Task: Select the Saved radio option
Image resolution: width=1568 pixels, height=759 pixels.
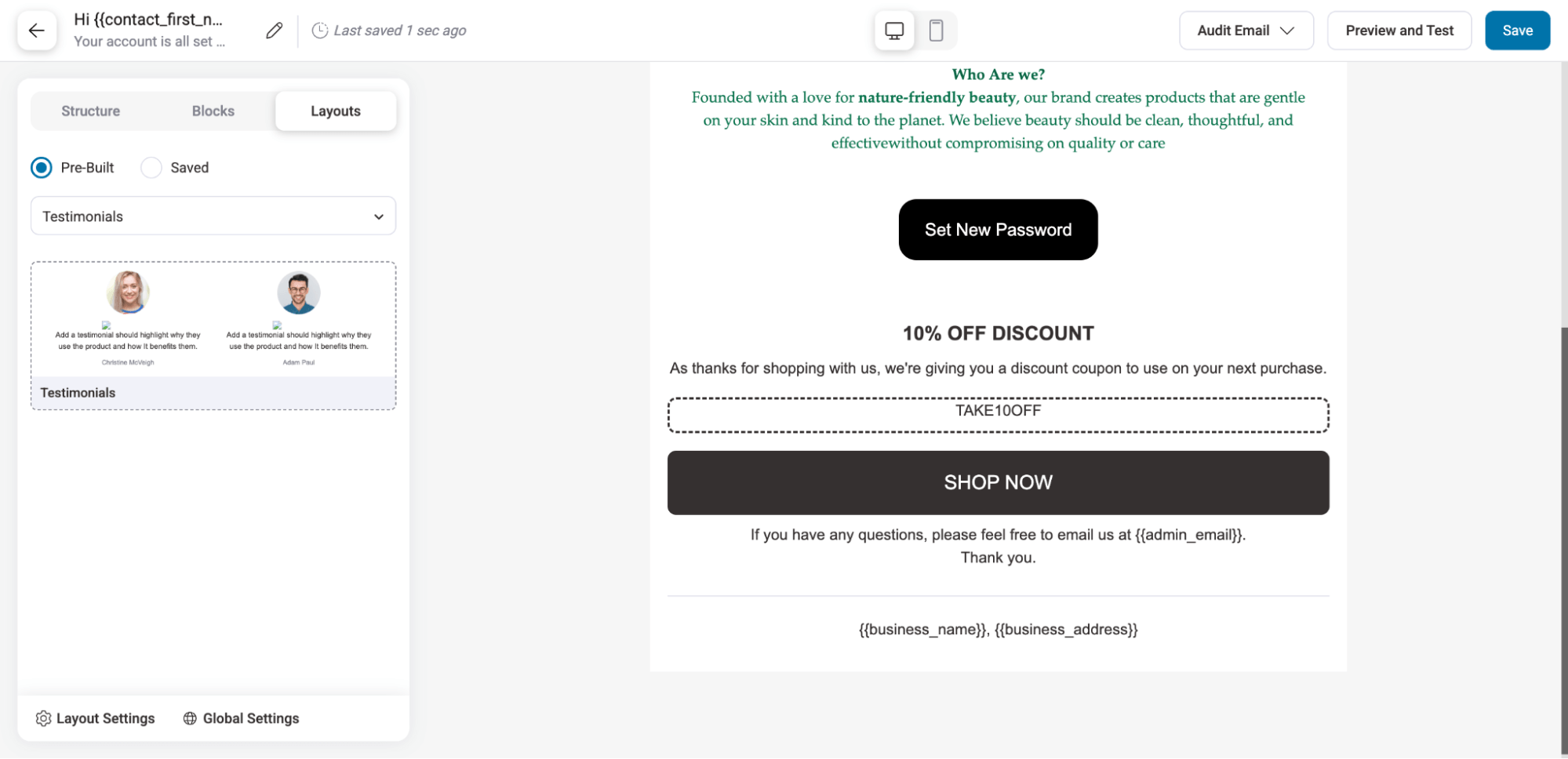Action: 151,168
